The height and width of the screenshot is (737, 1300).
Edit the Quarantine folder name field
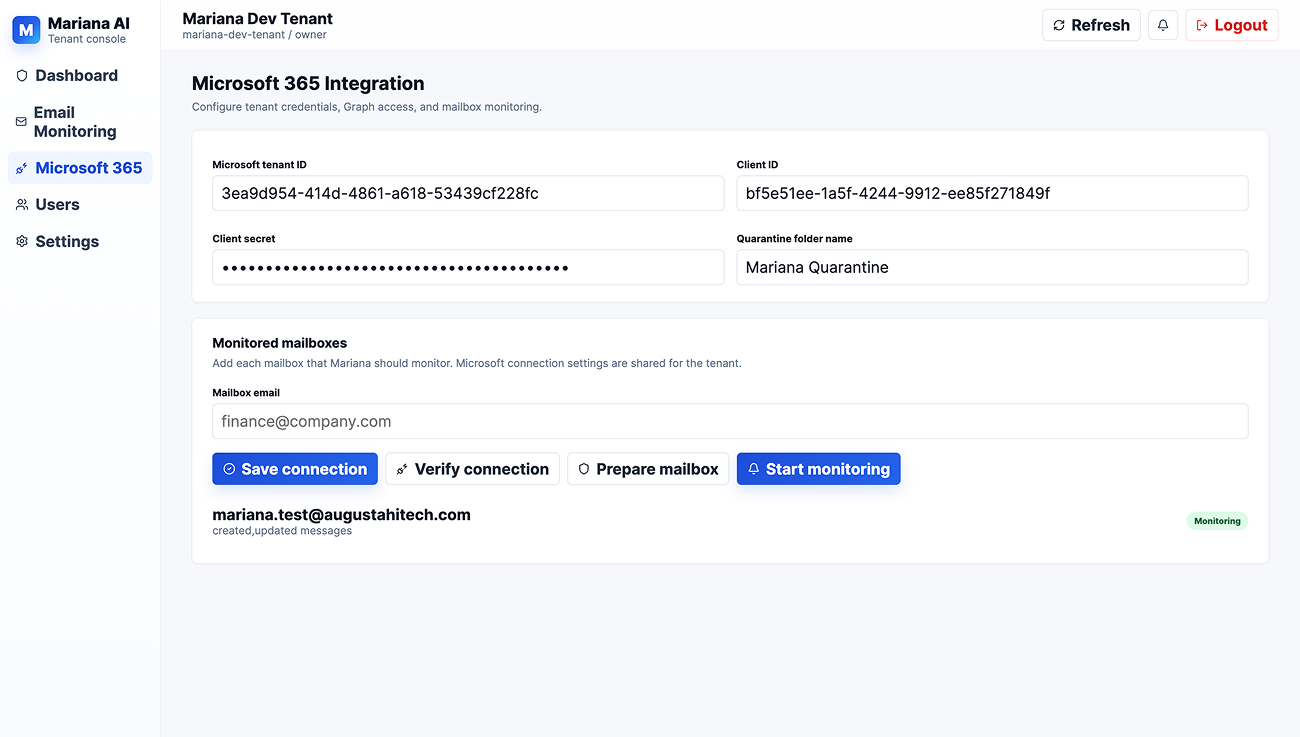[x=992, y=267]
